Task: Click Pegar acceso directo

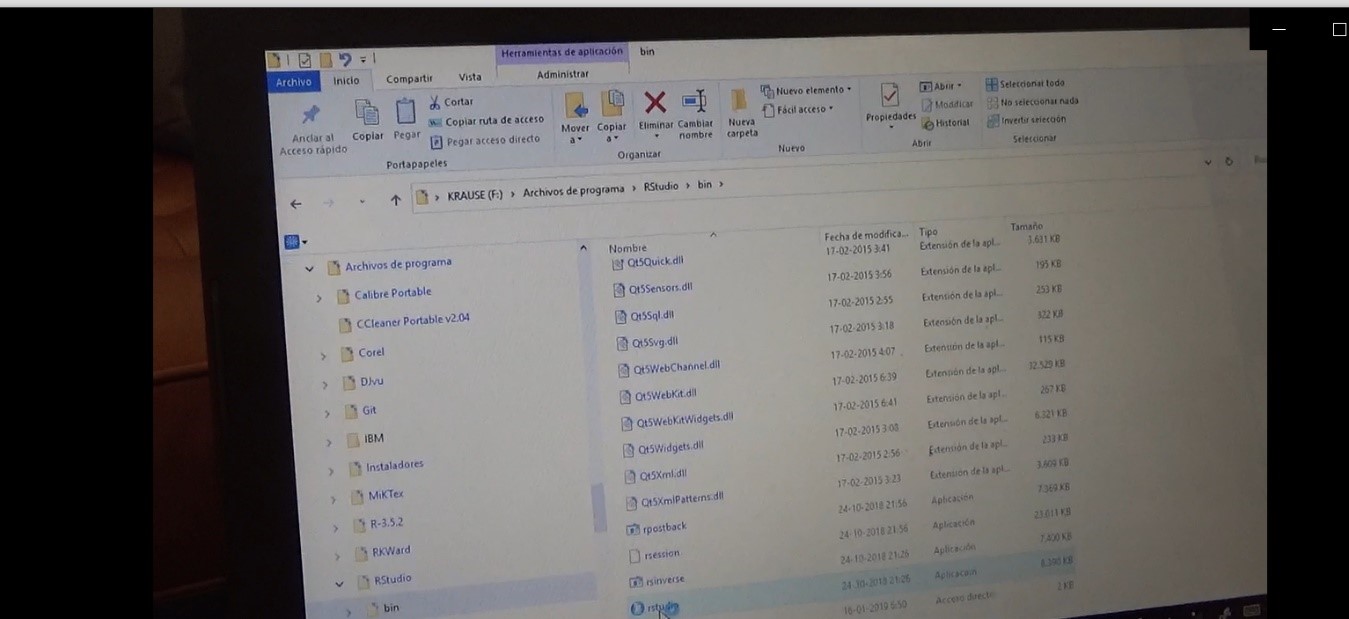Action: pos(485,141)
